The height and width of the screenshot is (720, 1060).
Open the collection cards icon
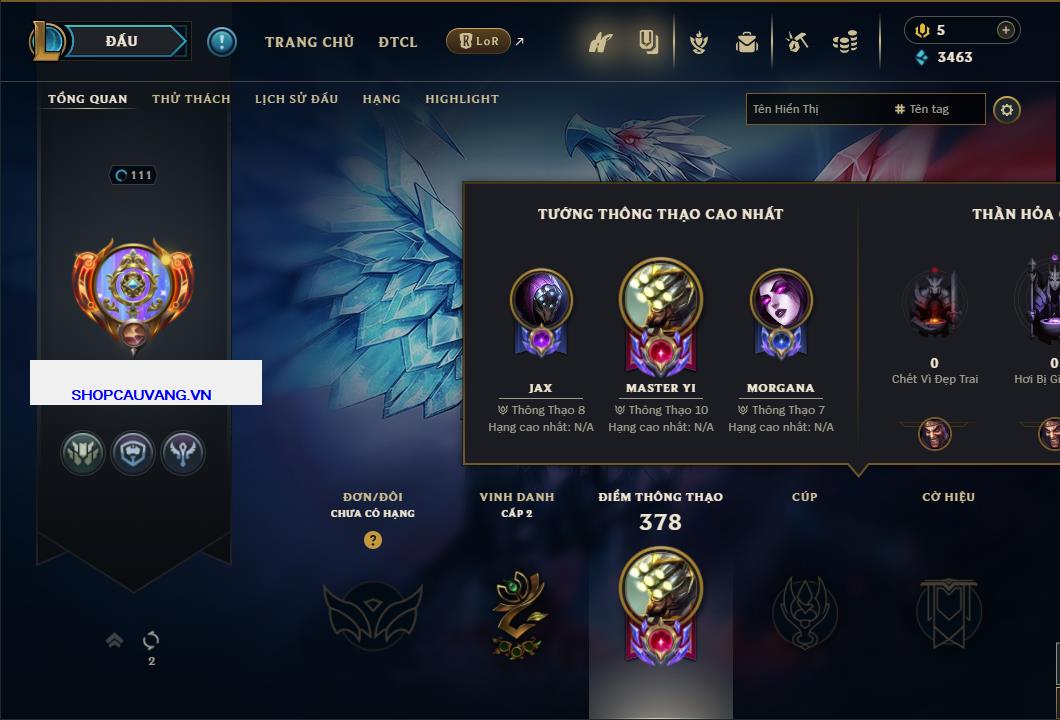[x=648, y=42]
